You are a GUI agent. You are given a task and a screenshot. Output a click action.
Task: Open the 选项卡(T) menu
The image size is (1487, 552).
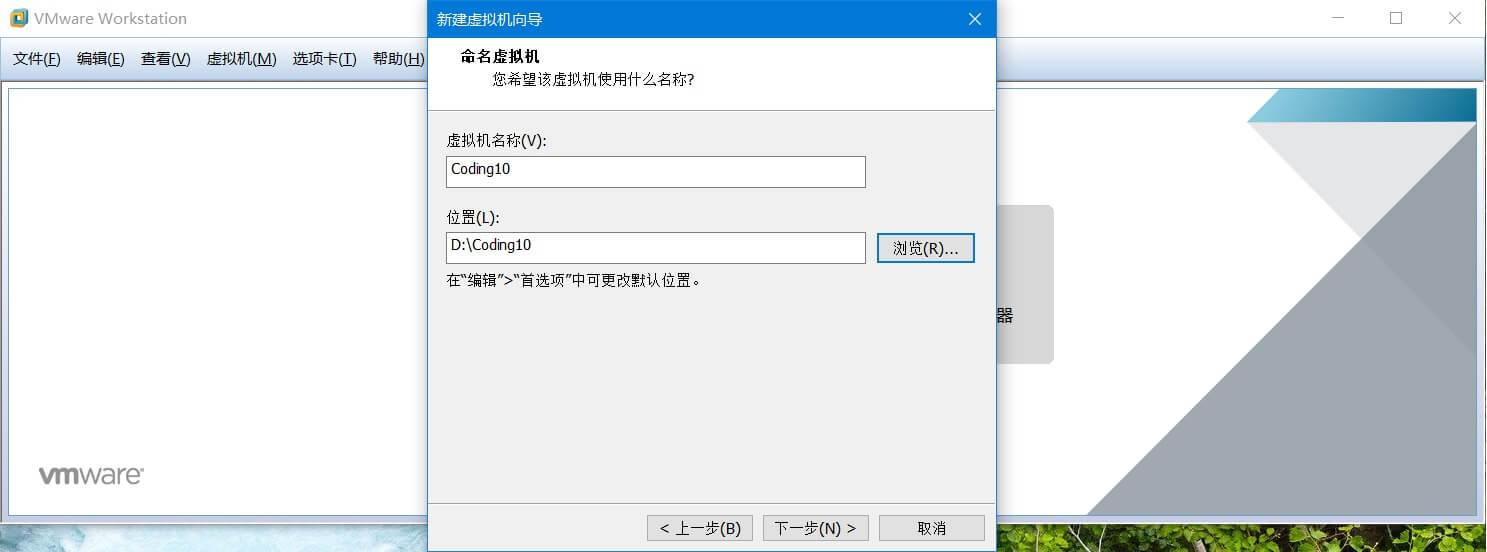tap(324, 59)
